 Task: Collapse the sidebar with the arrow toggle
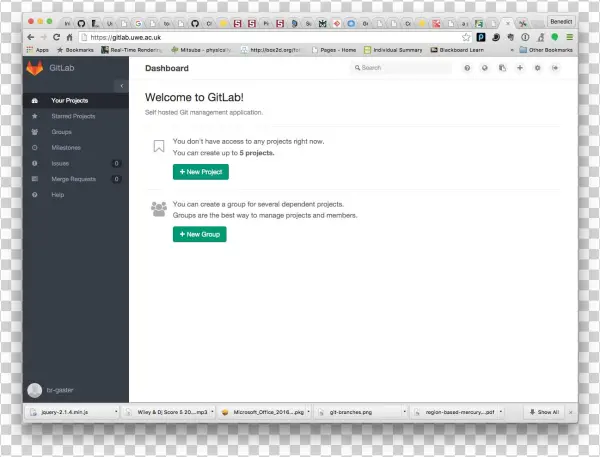click(x=121, y=86)
